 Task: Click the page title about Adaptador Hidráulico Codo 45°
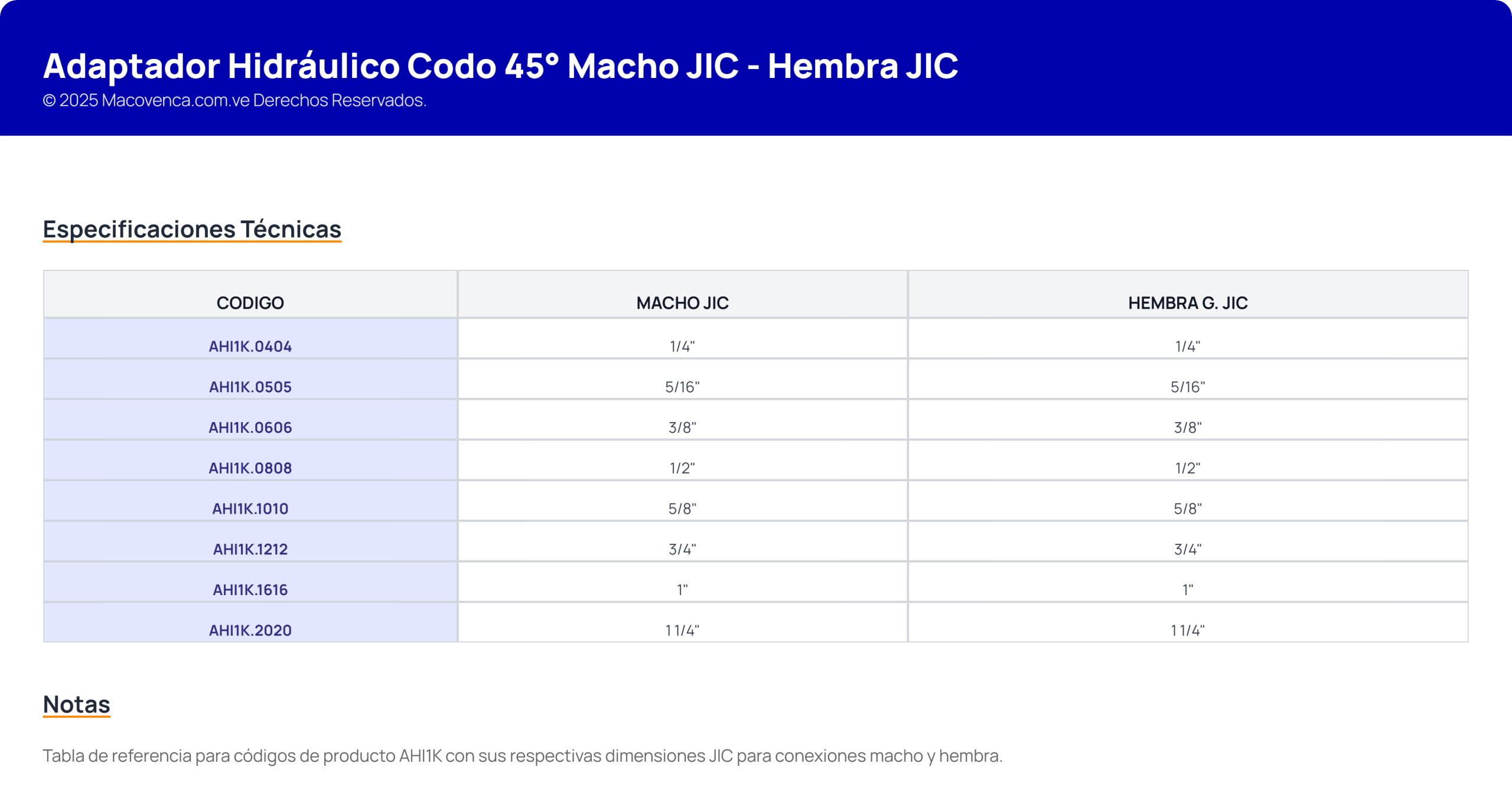click(500, 66)
